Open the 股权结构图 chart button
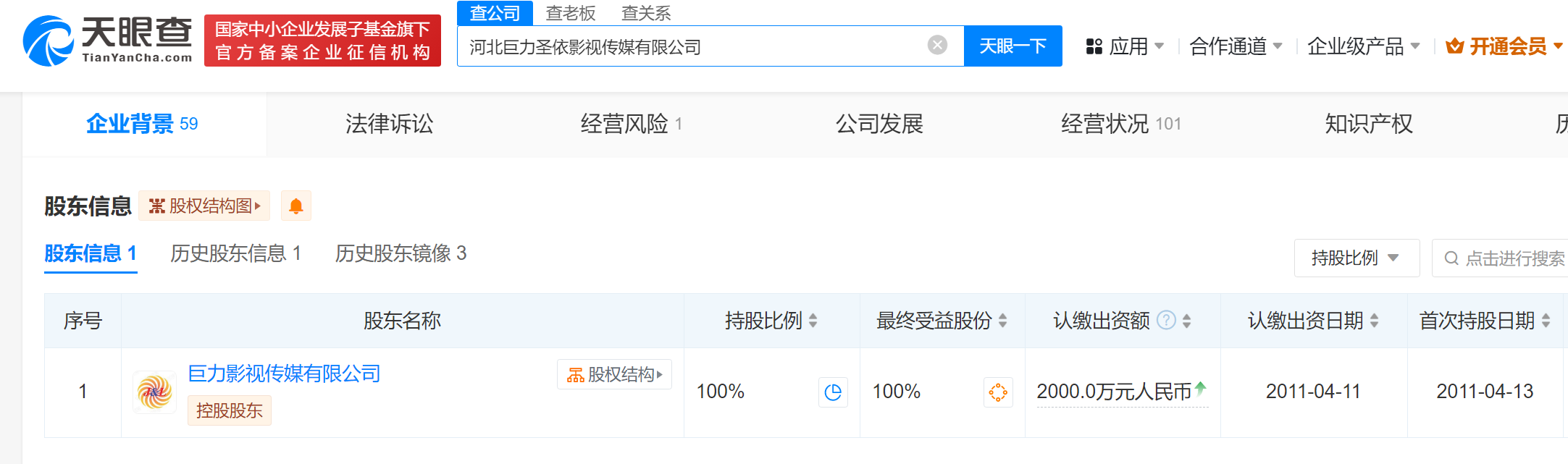Screen dimensions: 1568x464 pyautogui.click(x=204, y=206)
